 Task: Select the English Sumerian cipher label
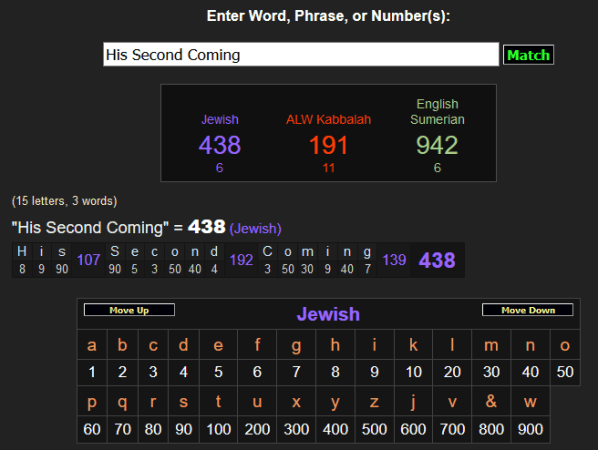pos(437,112)
